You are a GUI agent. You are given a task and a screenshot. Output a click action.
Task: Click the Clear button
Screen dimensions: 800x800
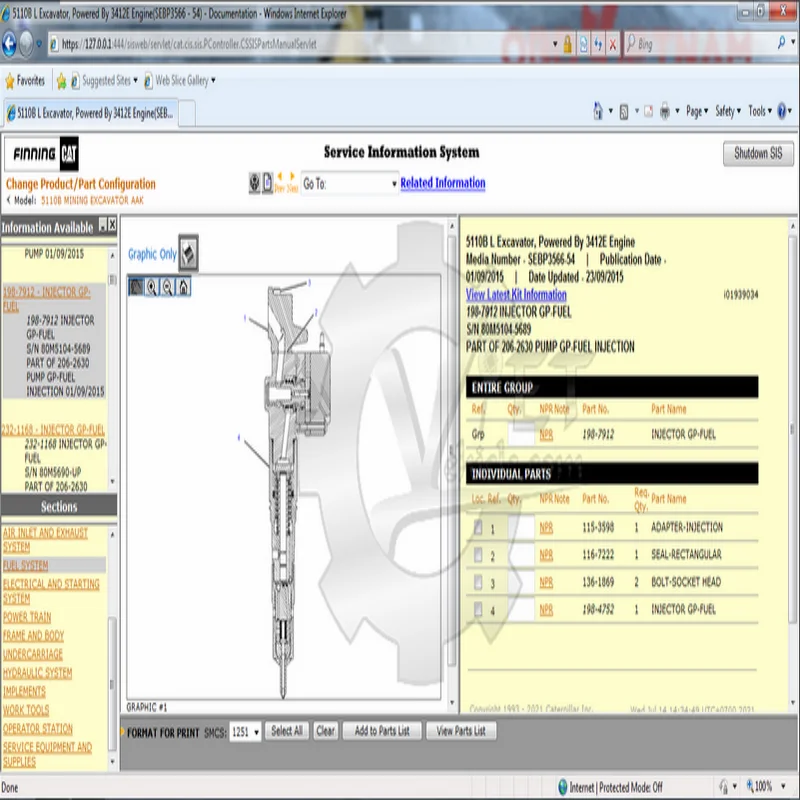click(x=325, y=731)
